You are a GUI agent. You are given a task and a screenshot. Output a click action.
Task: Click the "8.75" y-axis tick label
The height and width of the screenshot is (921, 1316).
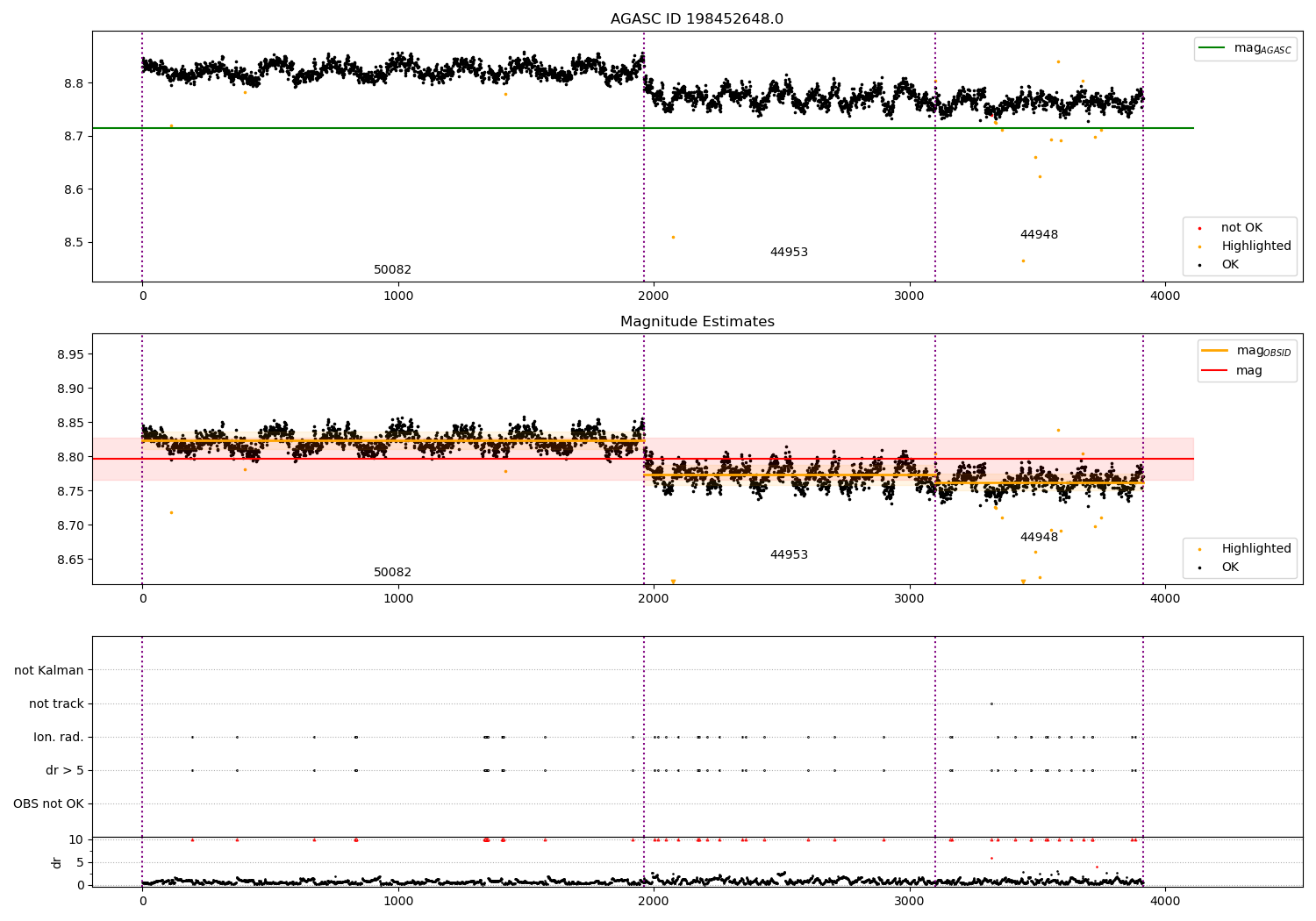pyautogui.click(x=68, y=491)
